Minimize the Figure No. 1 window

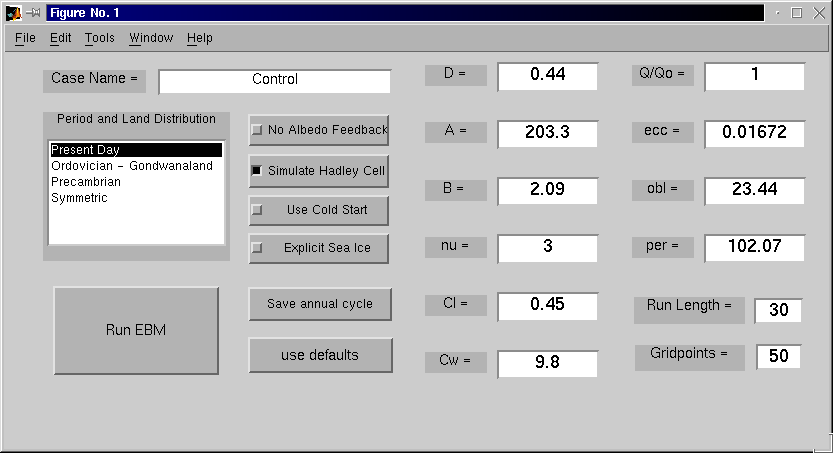coord(777,13)
